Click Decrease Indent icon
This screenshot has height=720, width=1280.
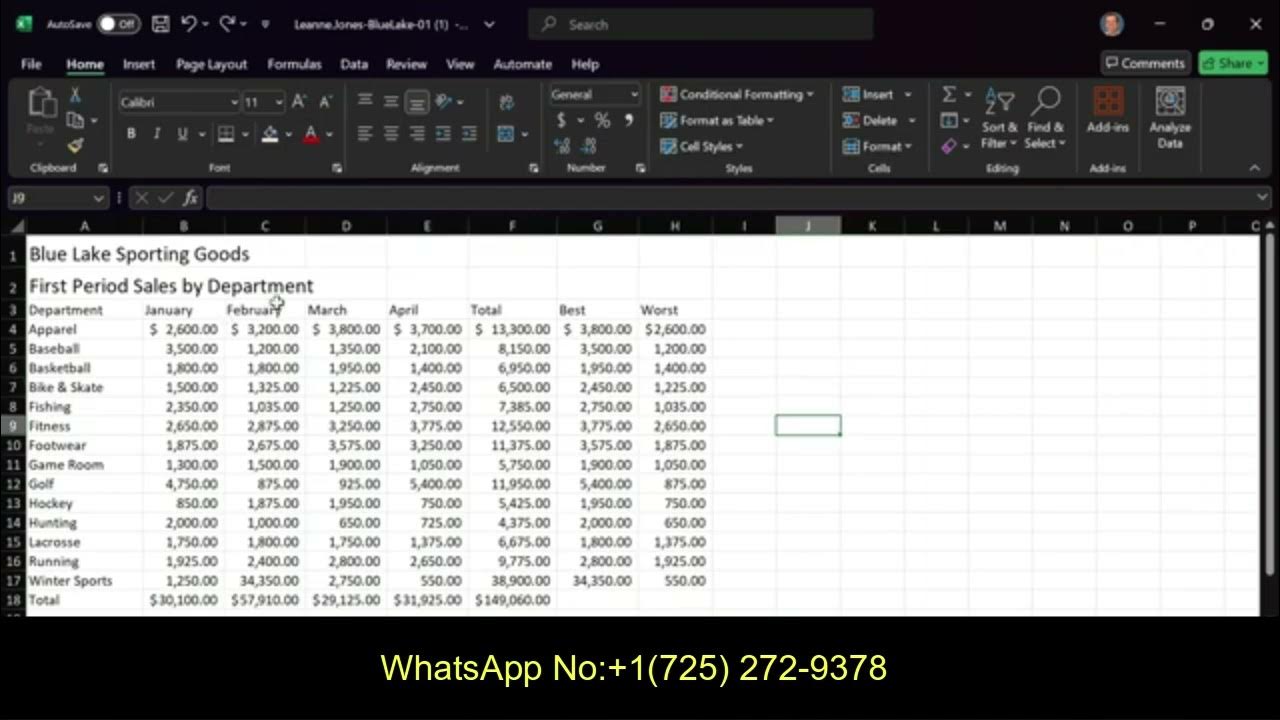tap(443, 133)
